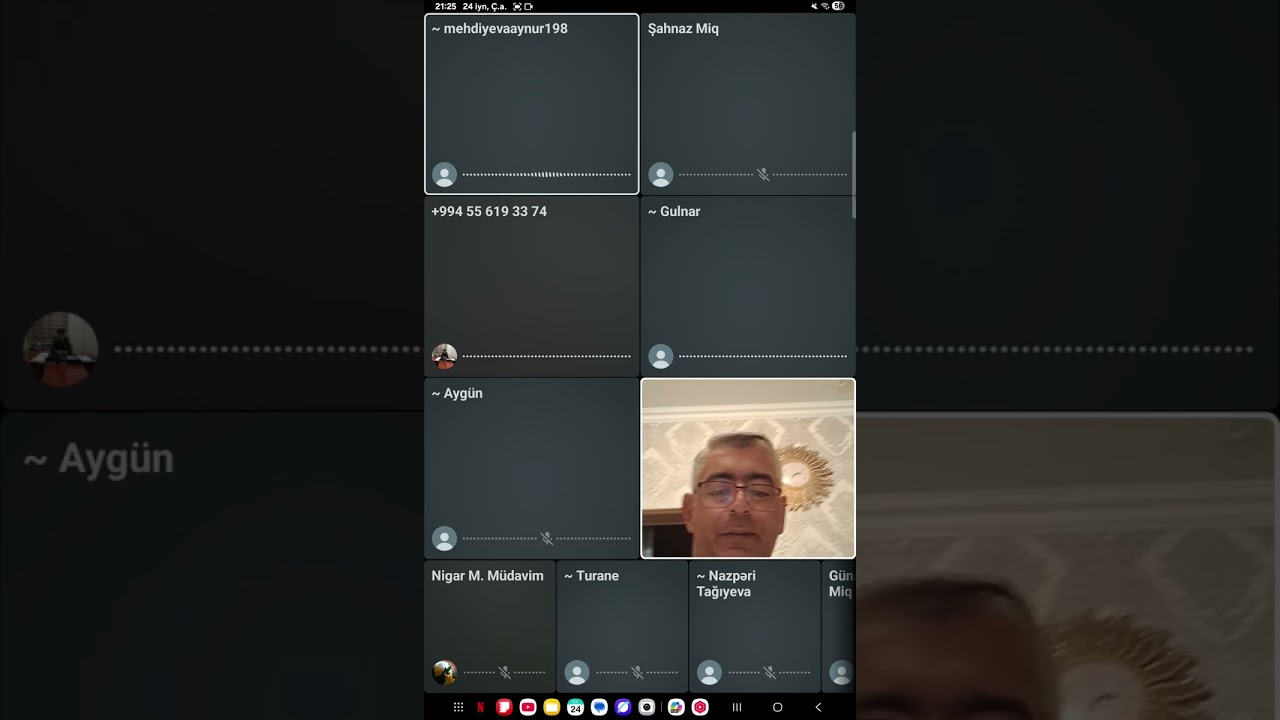Tap the muted mic icon on Turane tile
This screenshot has width=1280, height=720.
pyautogui.click(x=637, y=673)
